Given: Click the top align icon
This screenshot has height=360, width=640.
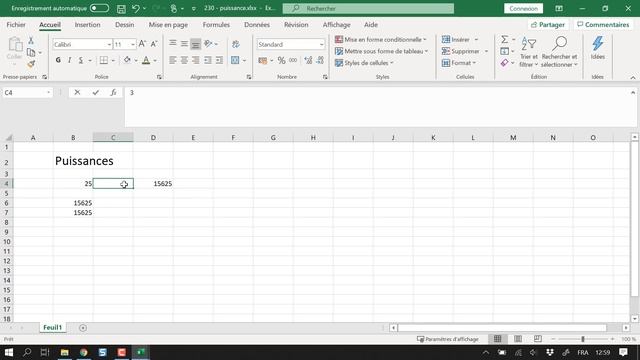Looking at the screenshot, I should [x=173, y=43].
